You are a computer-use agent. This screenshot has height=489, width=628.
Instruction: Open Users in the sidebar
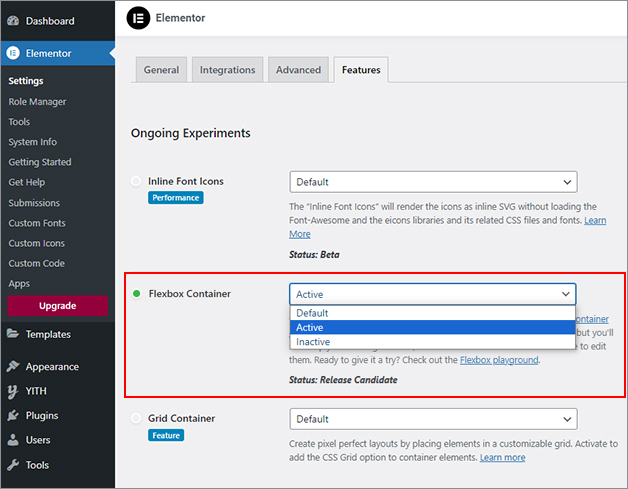click(57, 440)
